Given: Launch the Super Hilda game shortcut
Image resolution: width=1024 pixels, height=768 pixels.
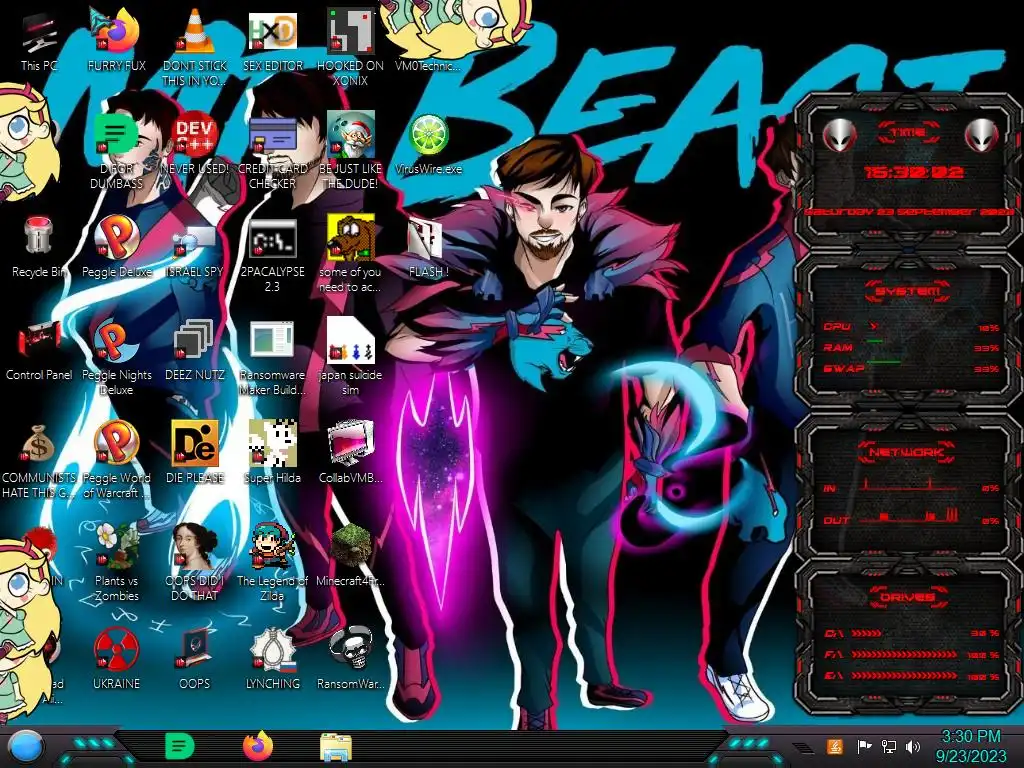Looking at the screenshot, I should click(272, 452).
